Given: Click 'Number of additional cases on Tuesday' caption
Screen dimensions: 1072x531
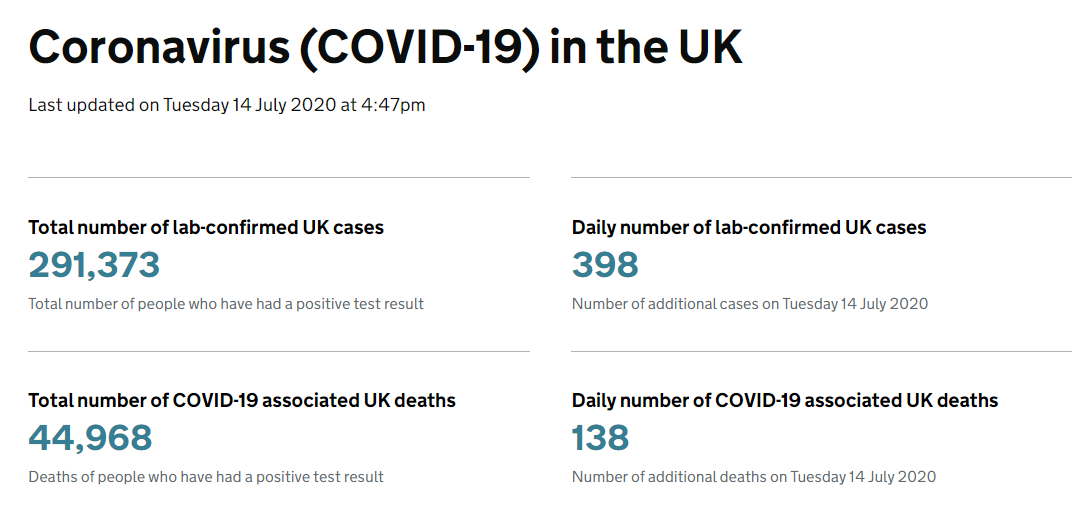Looking at the screenshot, I should click(750, 304).
